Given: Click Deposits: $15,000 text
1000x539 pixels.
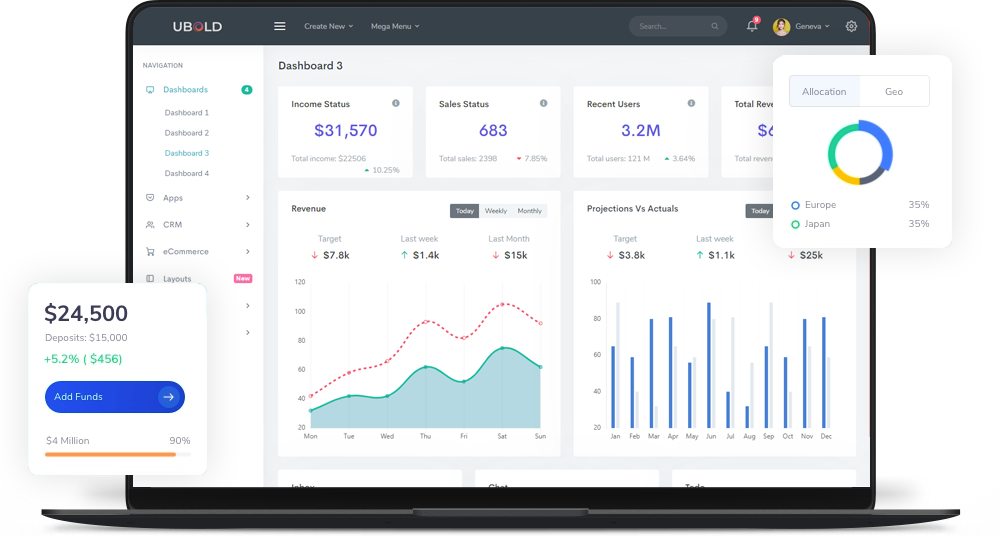Looking at the screenshot, I should pos(86,338).
